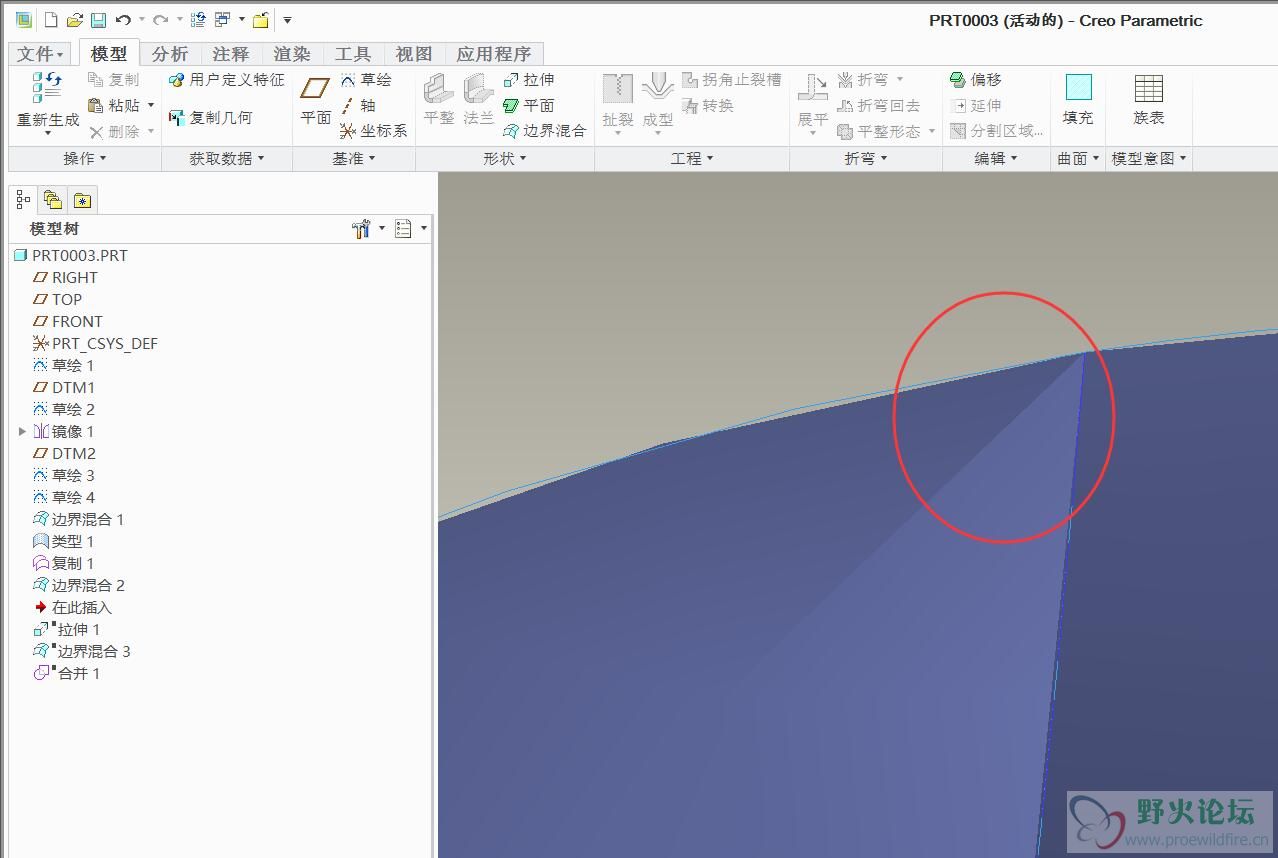
Task: Switch to the favorites navigator tab
Action: pos(82,200)
